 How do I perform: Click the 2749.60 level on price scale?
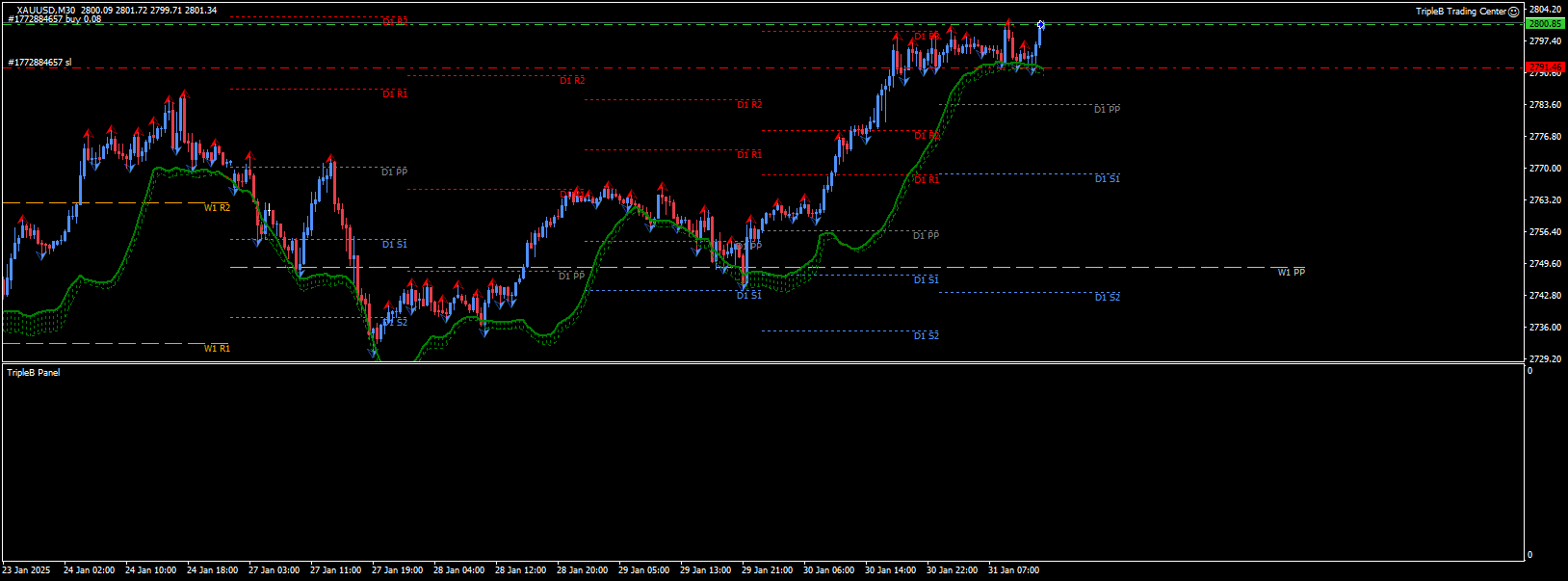(1545, 264)
